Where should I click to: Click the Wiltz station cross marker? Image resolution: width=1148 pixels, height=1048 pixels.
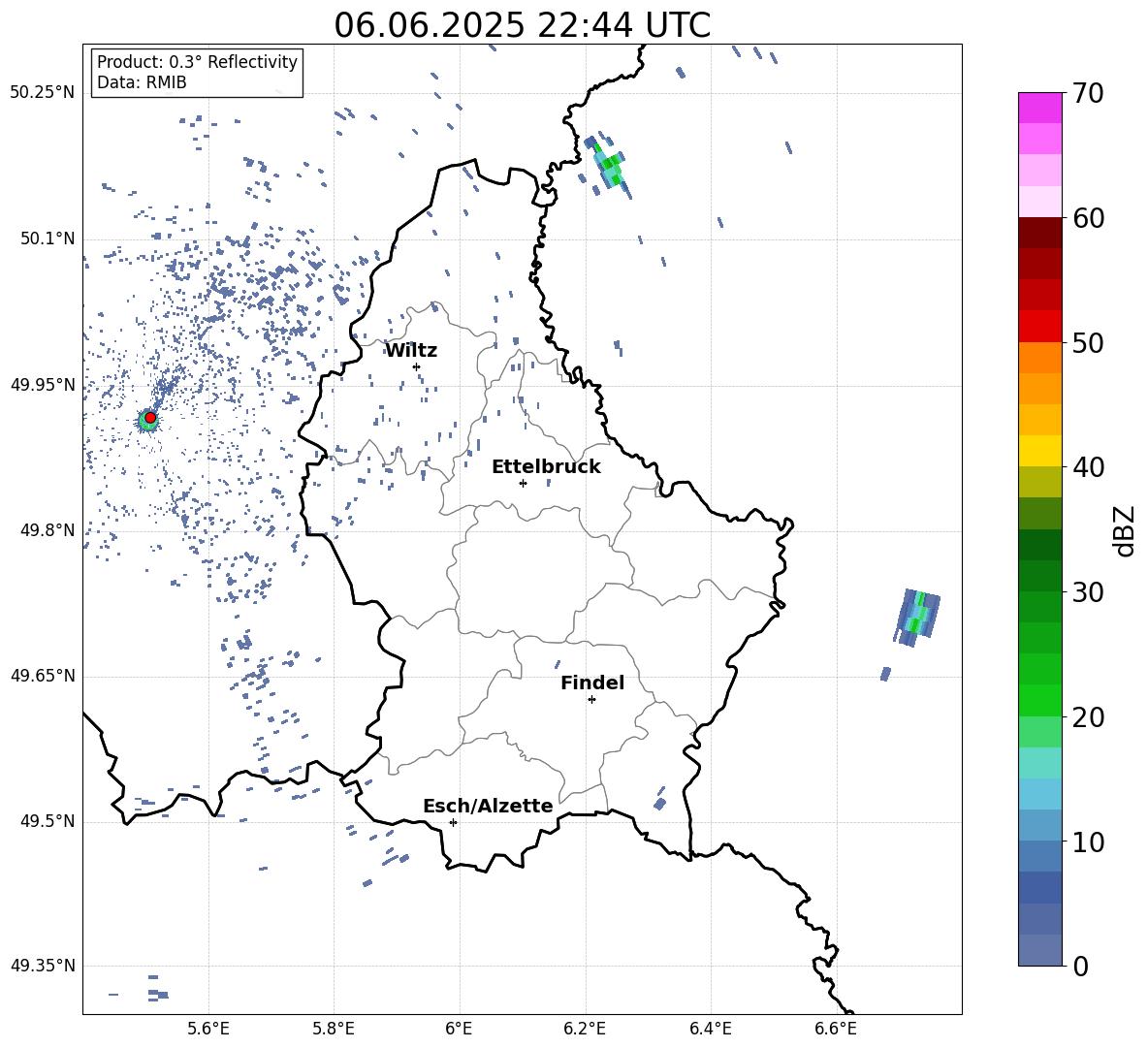[417, 366]
